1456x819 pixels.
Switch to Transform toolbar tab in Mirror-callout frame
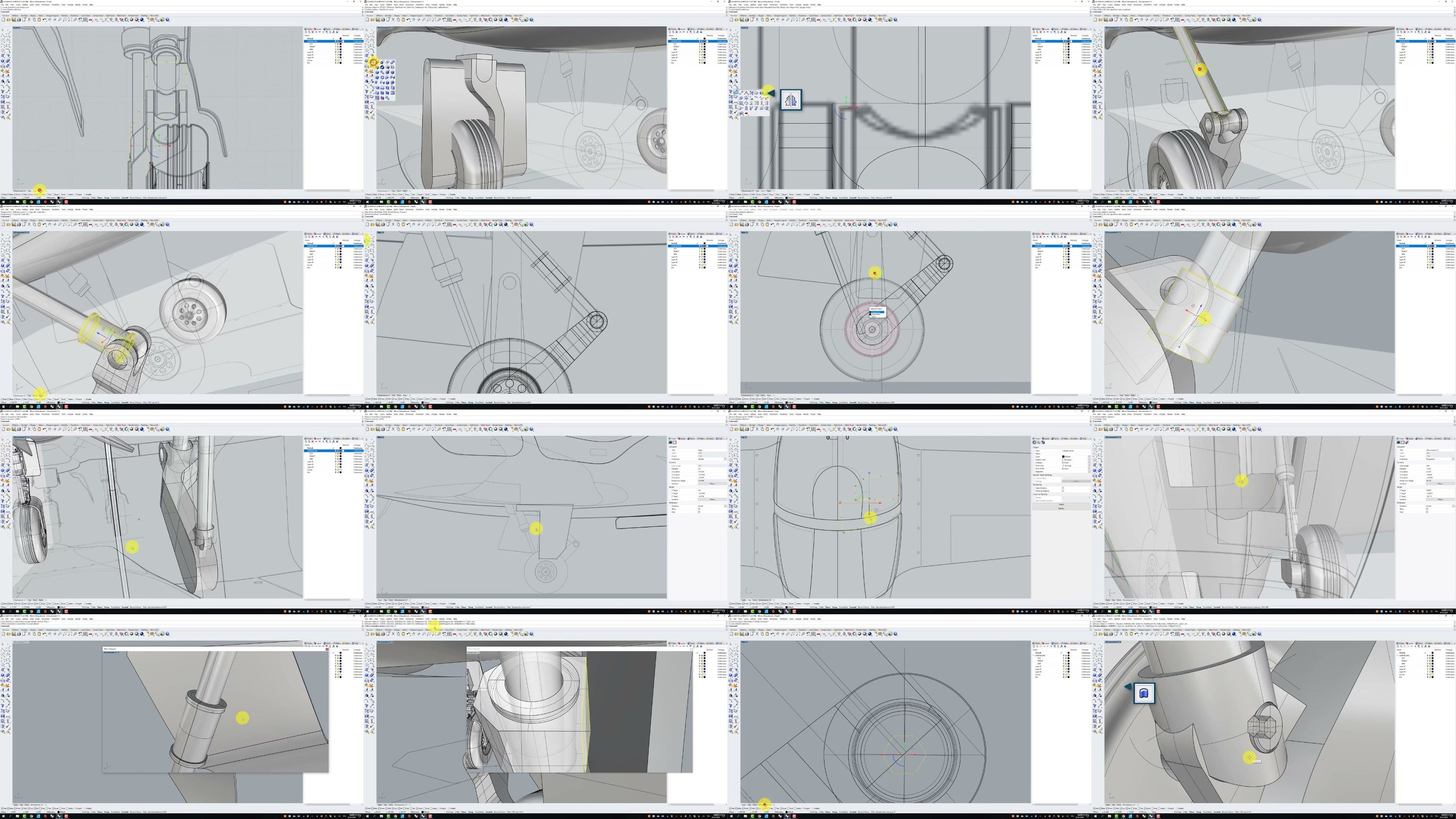[803, 15]
